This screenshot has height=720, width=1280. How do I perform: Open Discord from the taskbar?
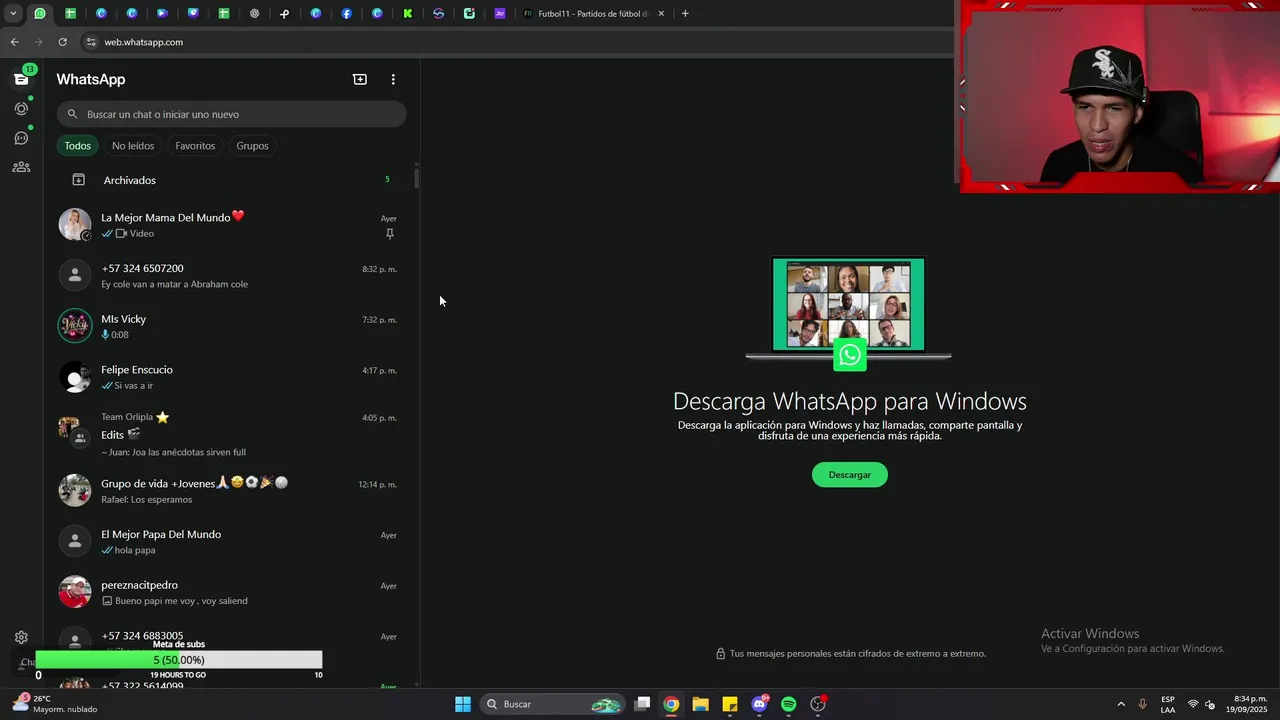(760, 704)
